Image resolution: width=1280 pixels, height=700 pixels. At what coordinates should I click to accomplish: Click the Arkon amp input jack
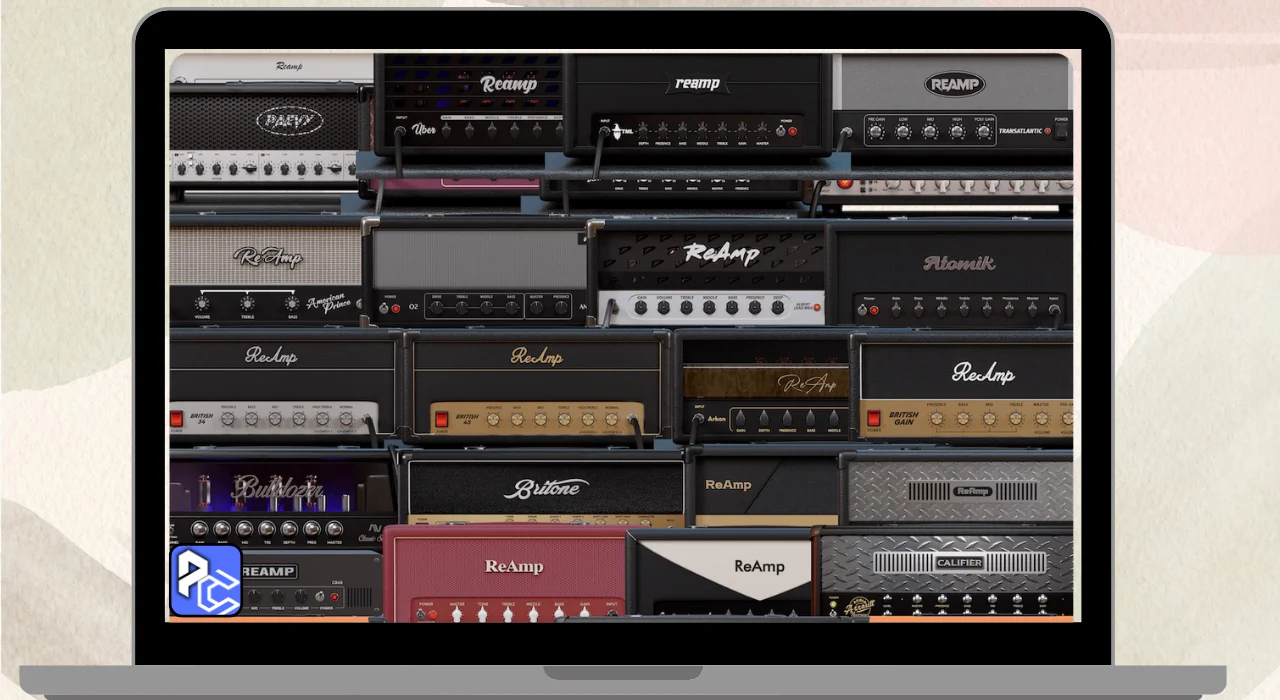point(698,418)
